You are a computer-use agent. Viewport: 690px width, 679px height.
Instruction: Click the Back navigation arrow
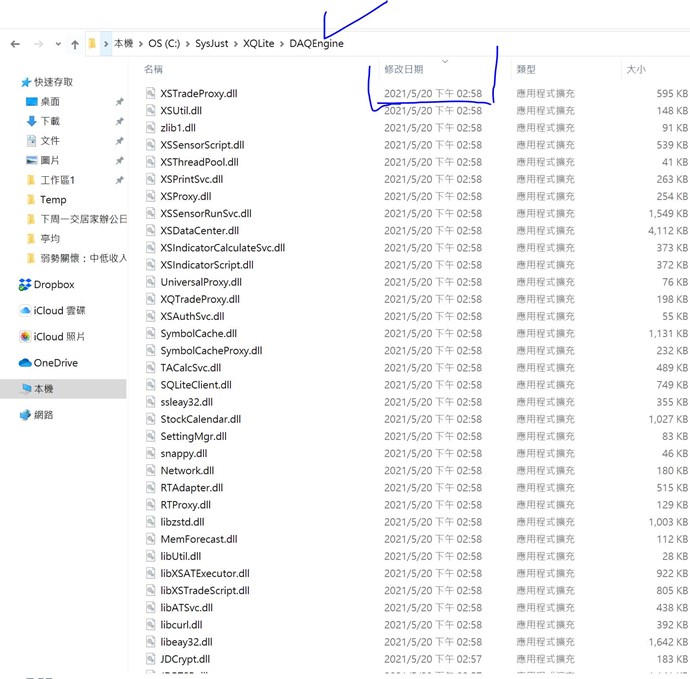[x=15, y=44]
